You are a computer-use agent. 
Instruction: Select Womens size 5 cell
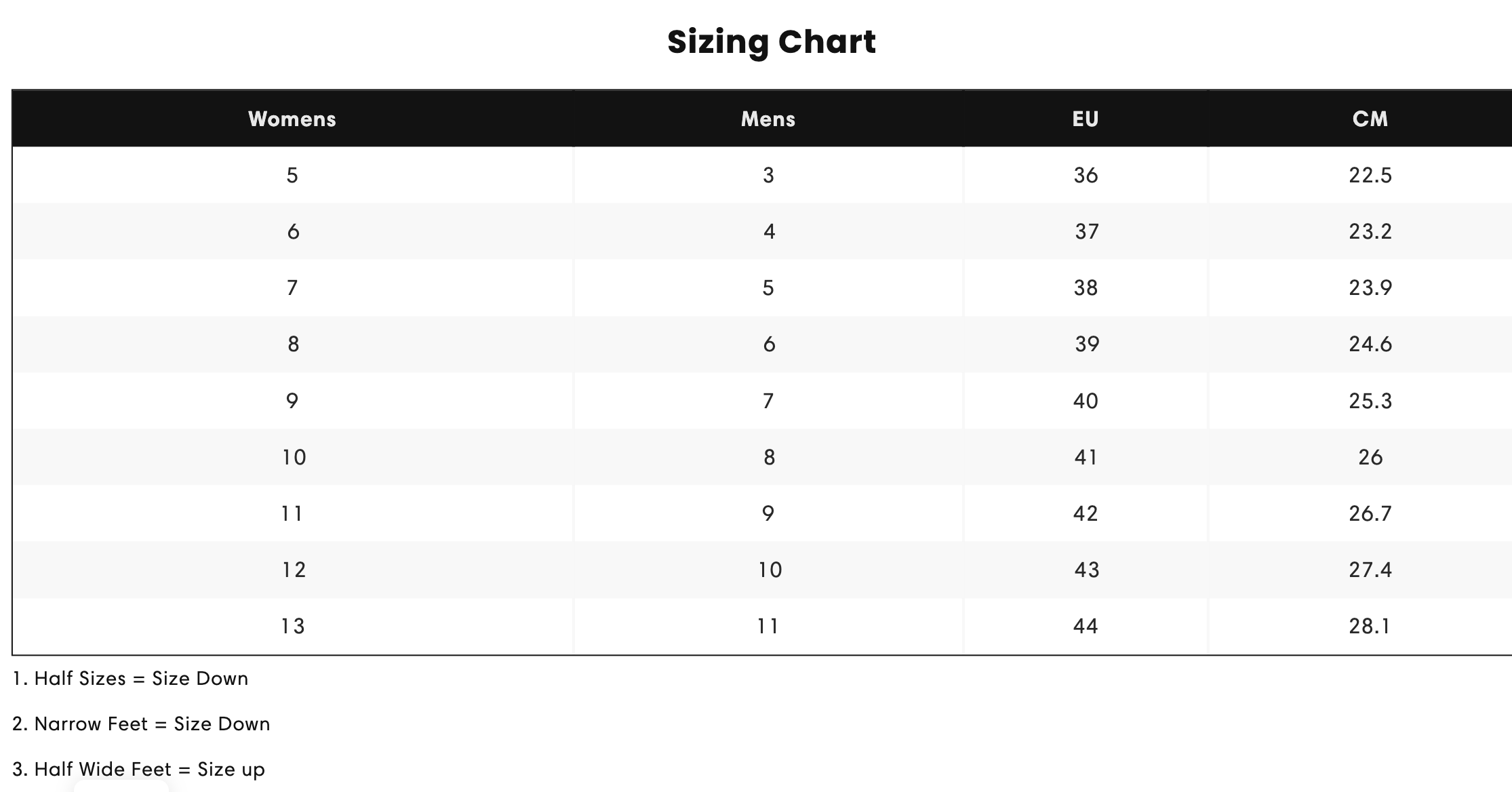(x=292, y=175)
